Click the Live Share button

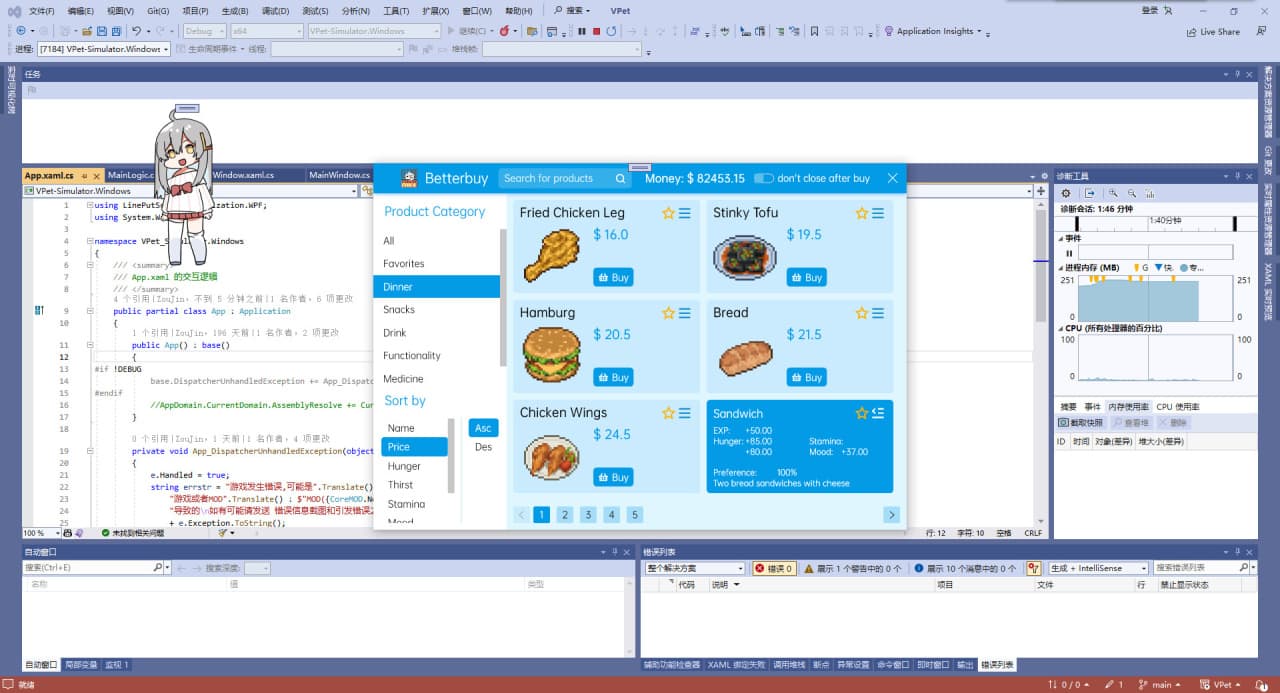click(1211, 31)
